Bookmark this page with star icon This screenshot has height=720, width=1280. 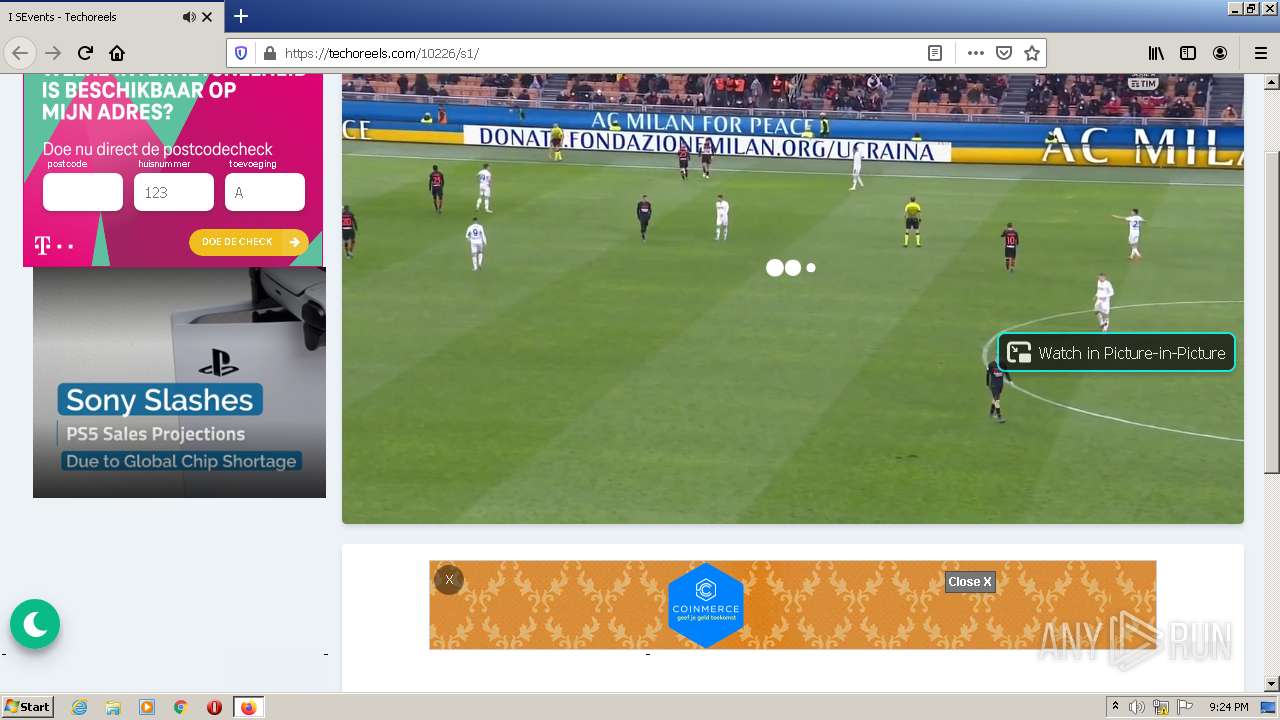click(1032, 53)
